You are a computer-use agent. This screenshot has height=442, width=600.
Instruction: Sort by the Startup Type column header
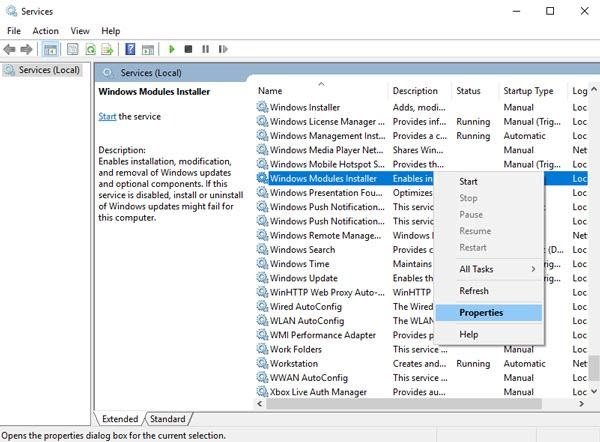click(533, 91)
